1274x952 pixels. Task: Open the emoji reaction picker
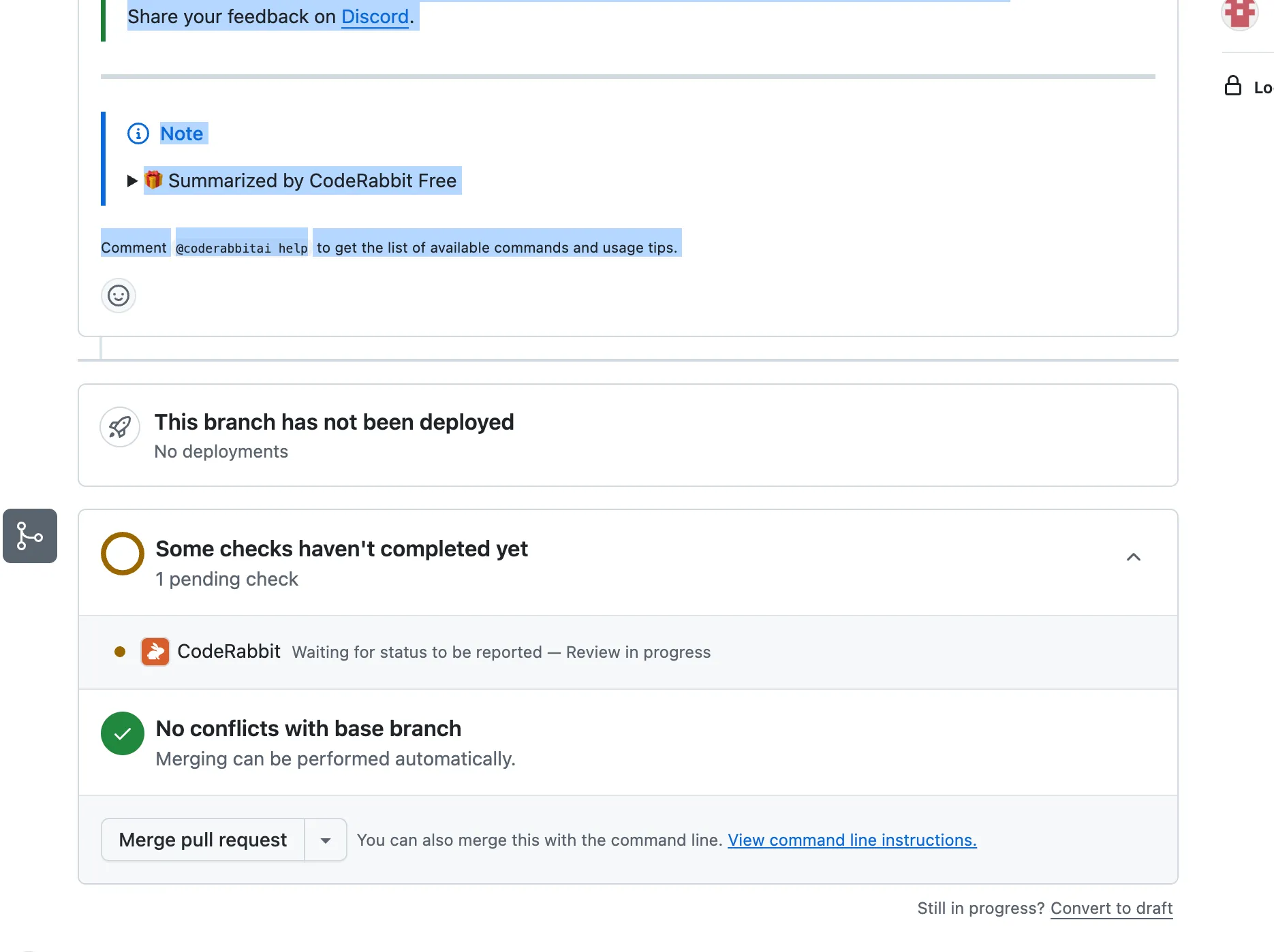(118, 296)
